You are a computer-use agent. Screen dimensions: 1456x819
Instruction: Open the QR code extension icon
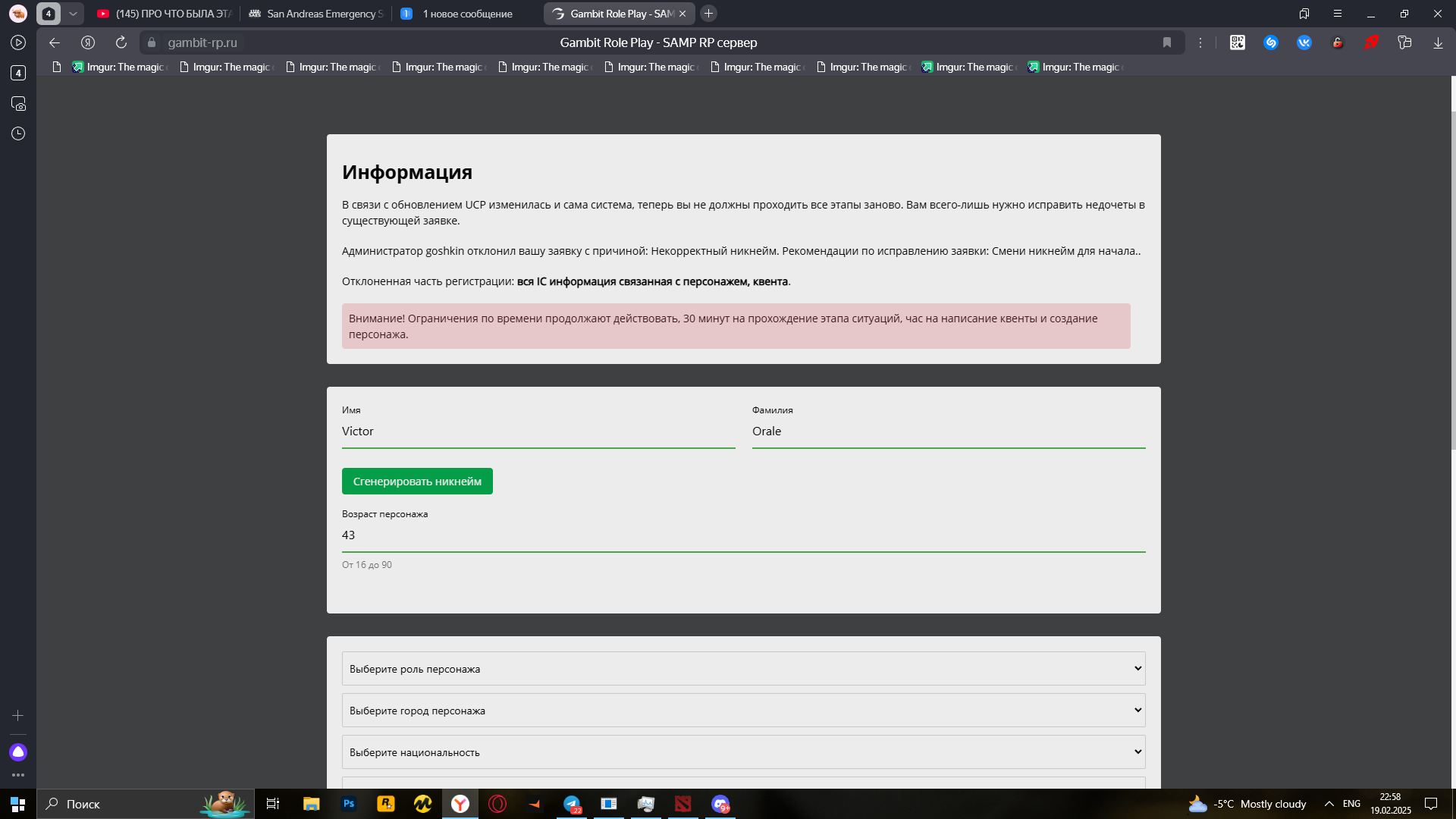click(1238, 42)
